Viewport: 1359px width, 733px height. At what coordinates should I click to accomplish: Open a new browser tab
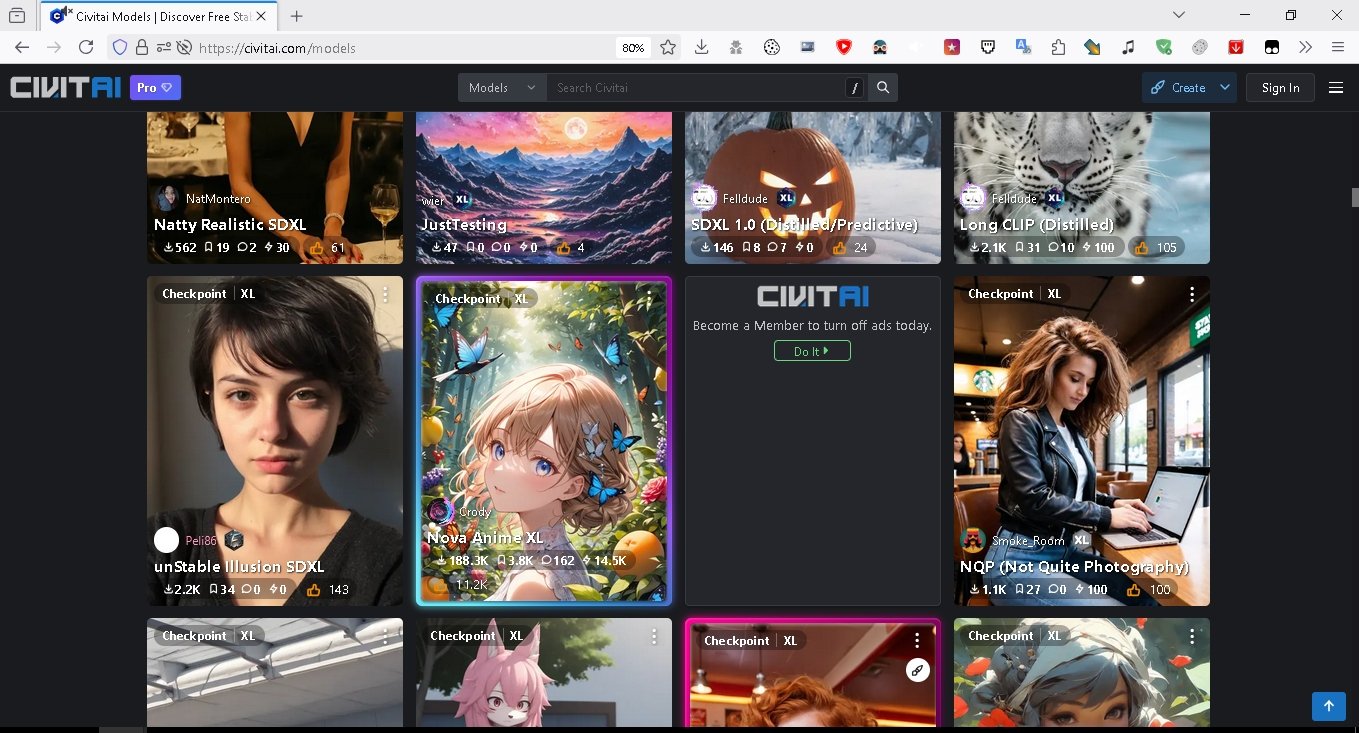(x=297, y=16)
